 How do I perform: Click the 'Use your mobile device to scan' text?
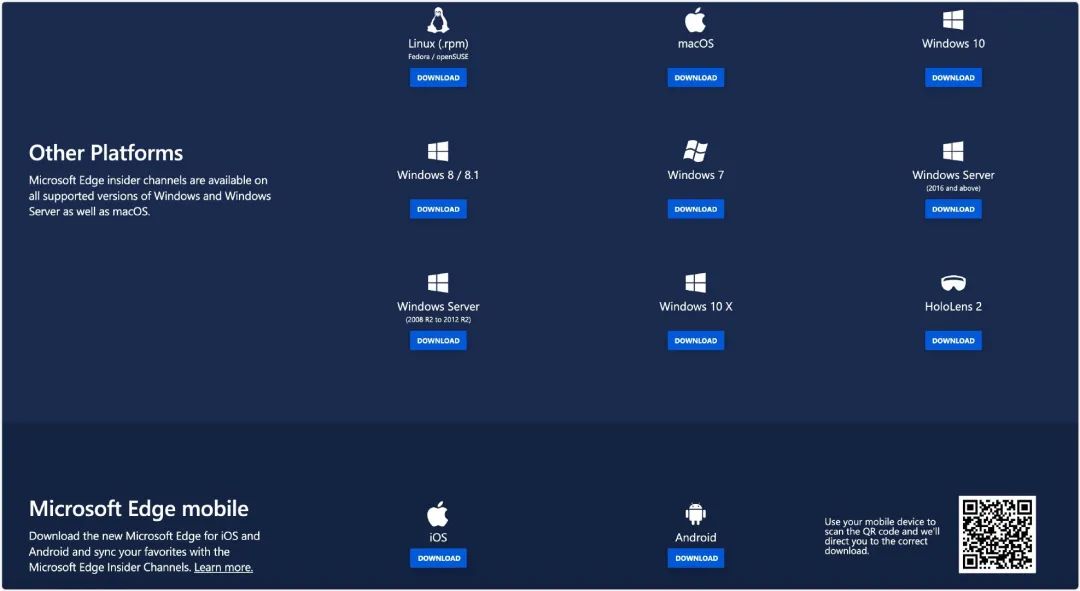882,537
